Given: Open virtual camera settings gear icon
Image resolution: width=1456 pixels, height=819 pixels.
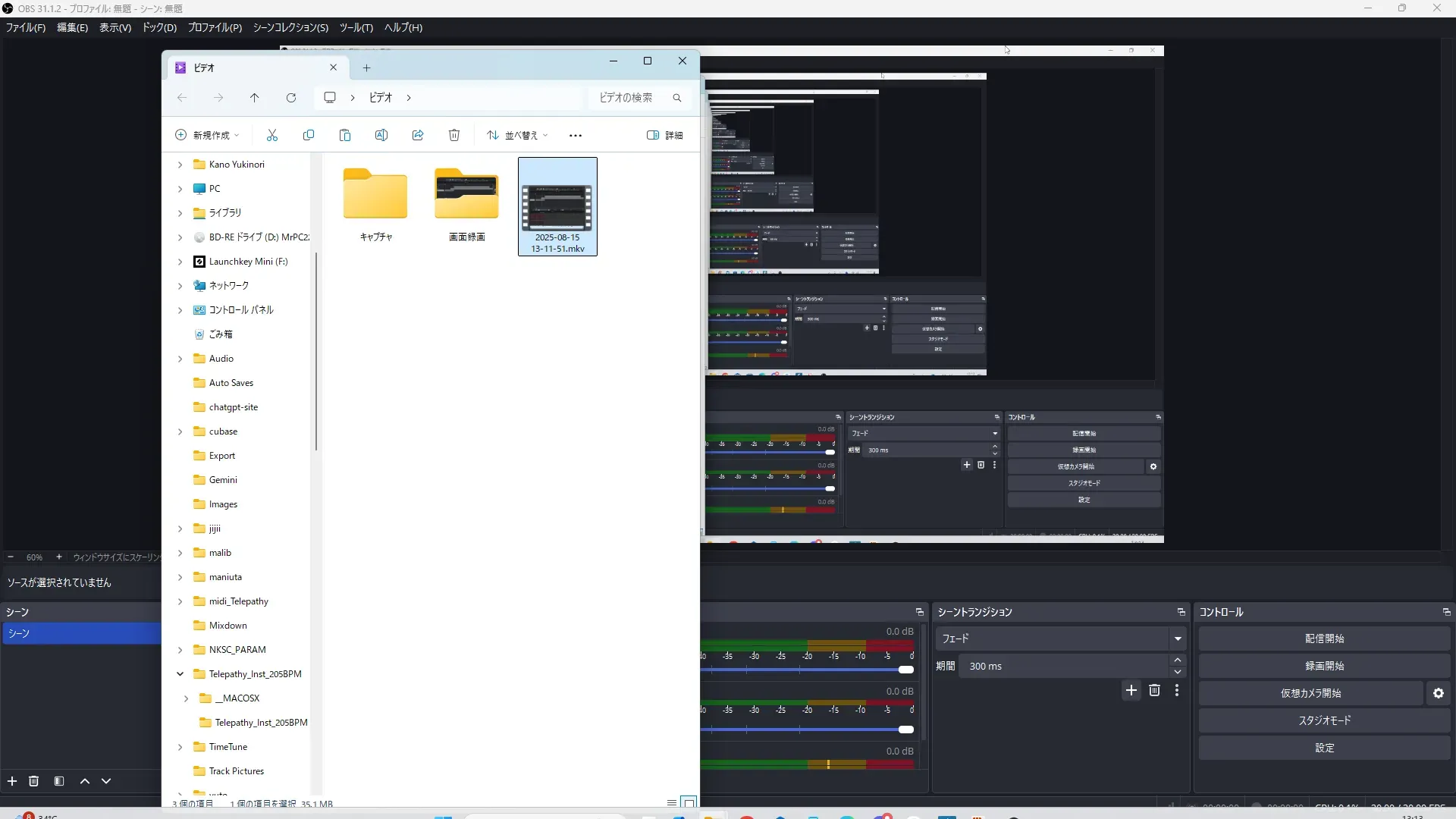Looking at the screenshot, I should [1439, 693].
